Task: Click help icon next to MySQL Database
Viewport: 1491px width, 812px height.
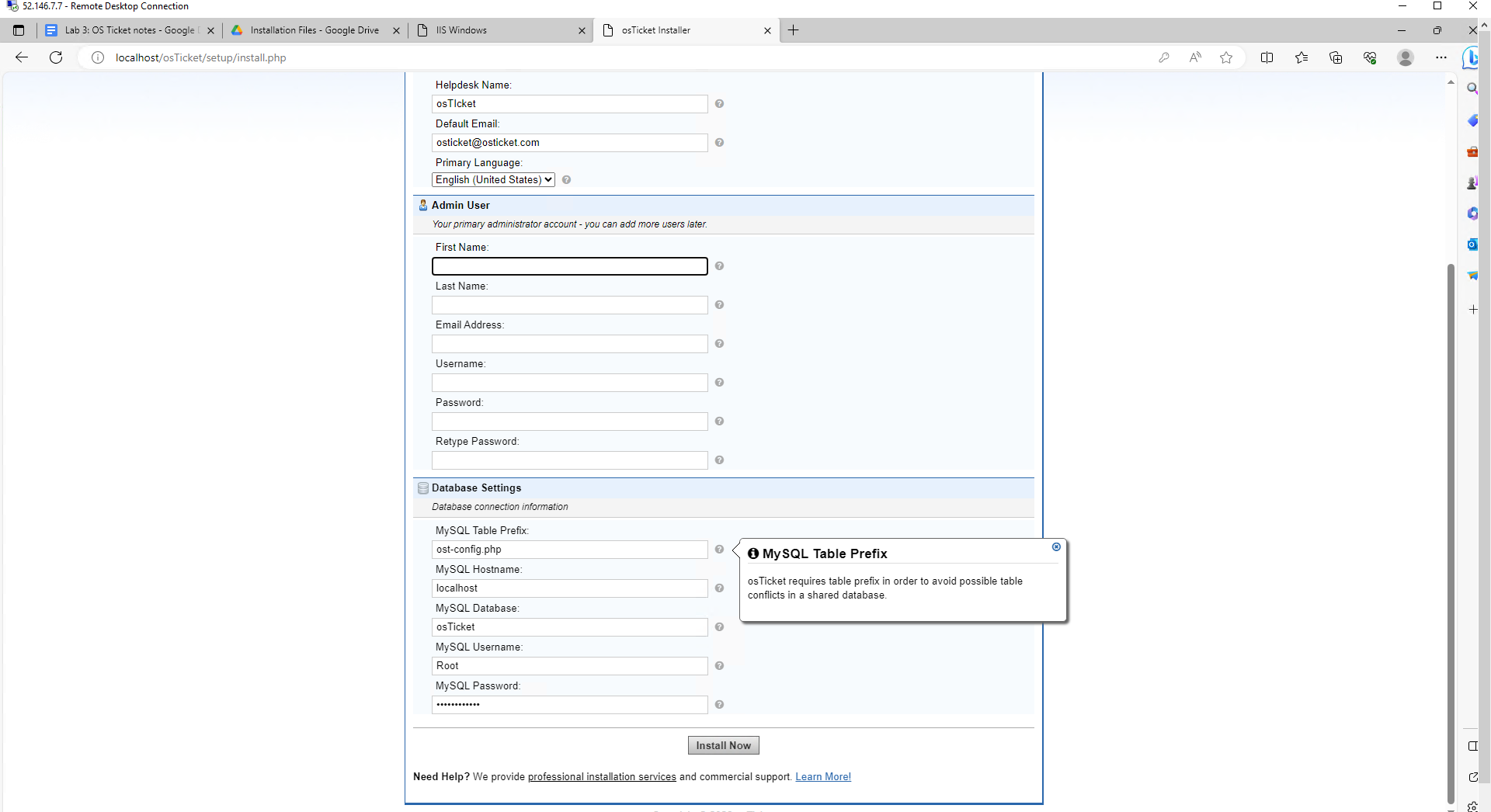Action: pos(719,626)
